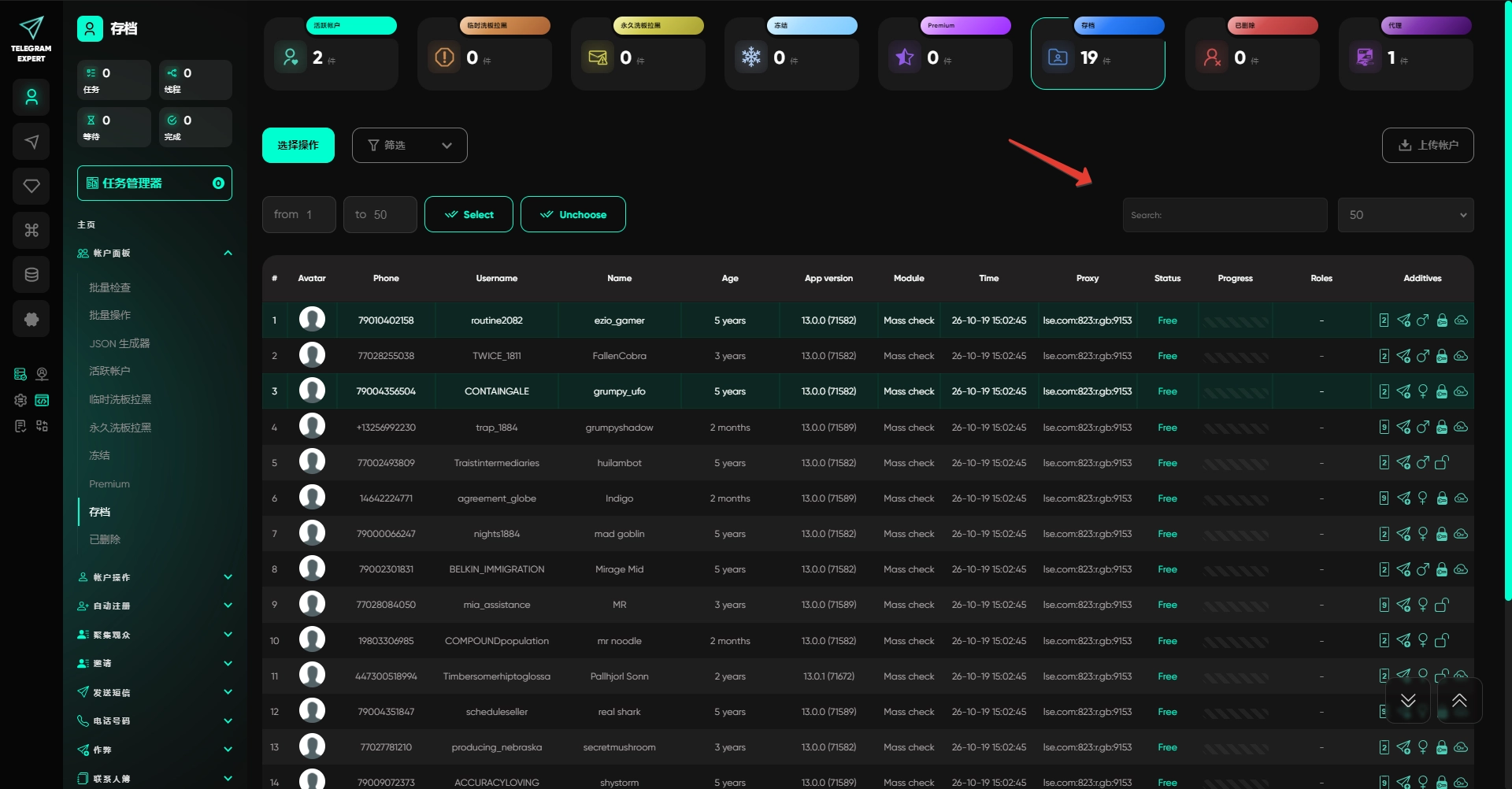Viewport: 1512px width, 789px height.
Task: Switch to the 活跃帐户 card showing 2
Action: pyautogui.click(x=331, y=54)
